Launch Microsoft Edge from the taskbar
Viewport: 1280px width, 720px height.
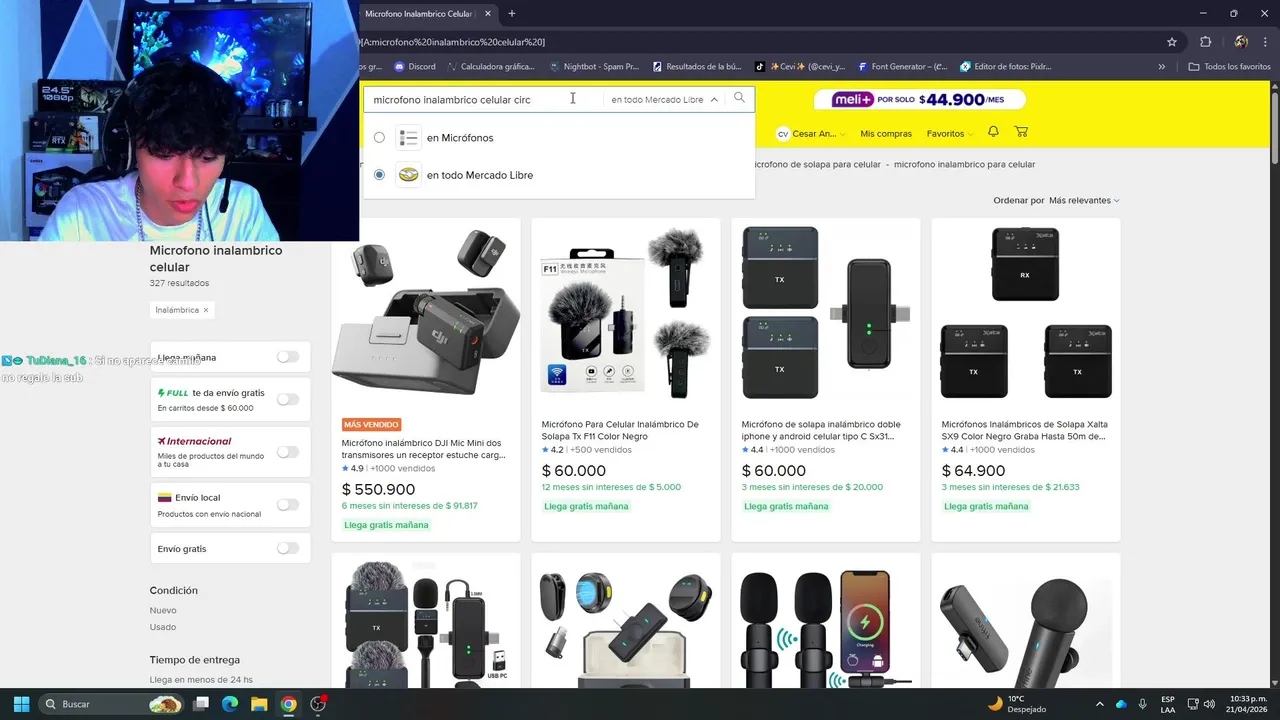(230, 704)
